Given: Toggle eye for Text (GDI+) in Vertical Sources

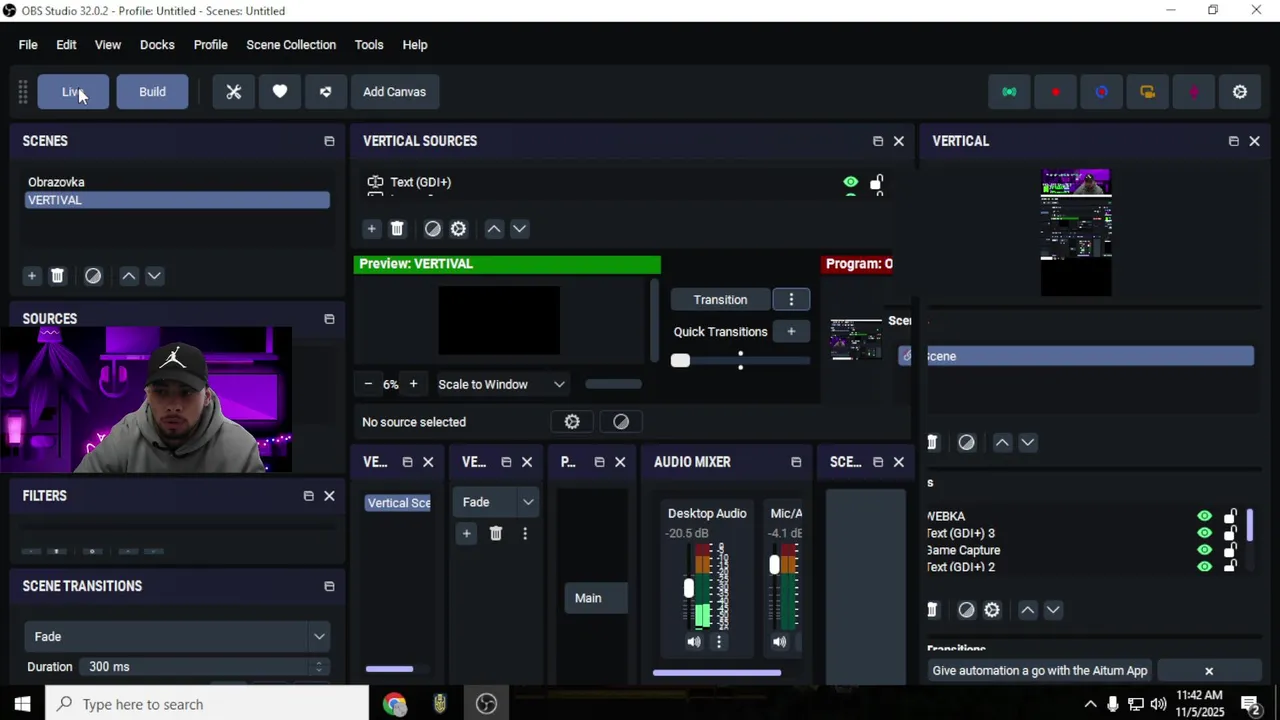Looking at the screenshot, I should pyautogui.click(x=851, y=182).
